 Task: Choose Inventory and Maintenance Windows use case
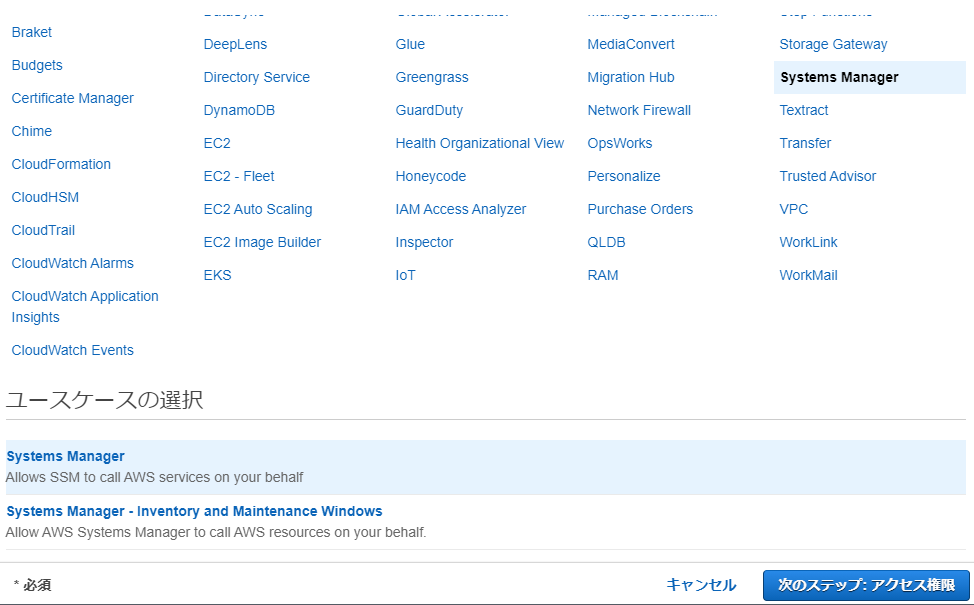click(194, 512)
